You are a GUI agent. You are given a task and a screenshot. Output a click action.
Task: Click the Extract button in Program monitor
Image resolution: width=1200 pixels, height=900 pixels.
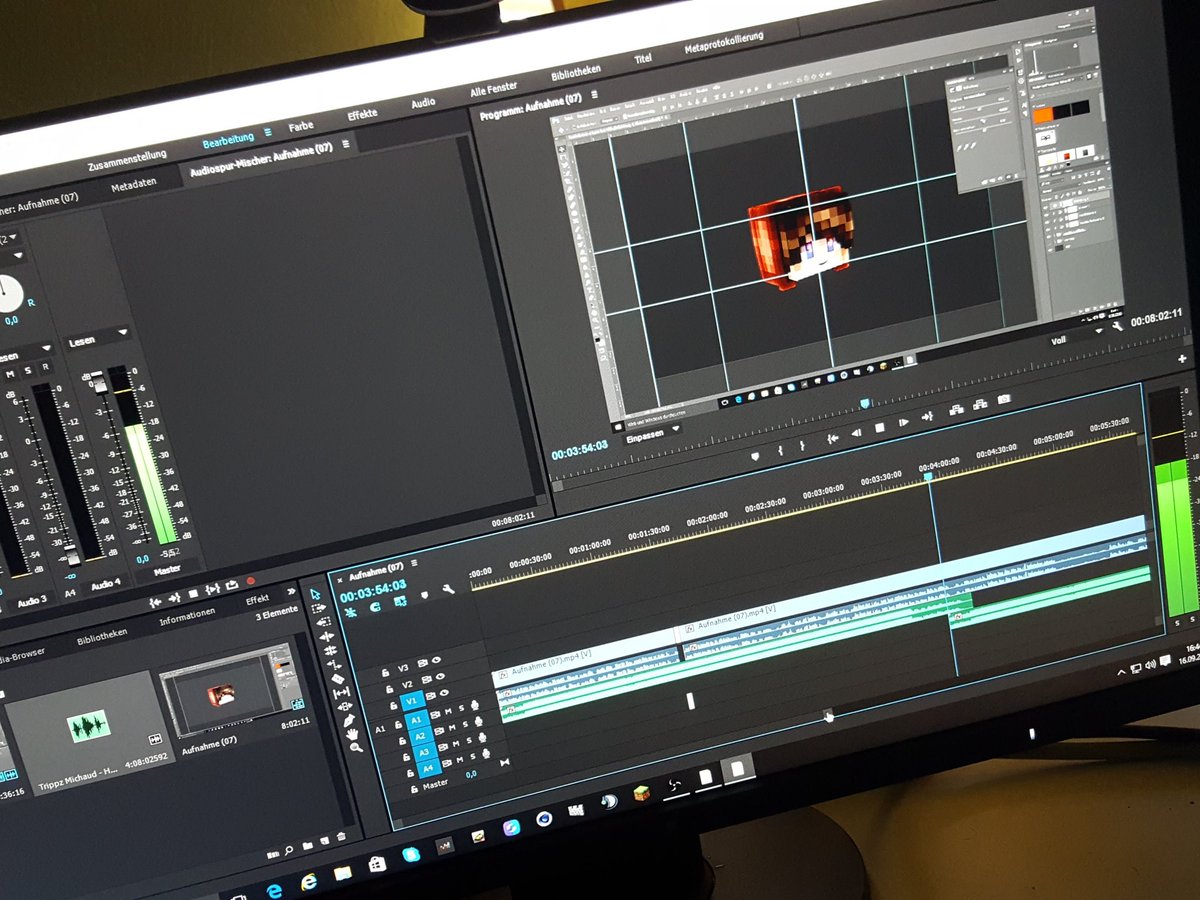point(980,404)
